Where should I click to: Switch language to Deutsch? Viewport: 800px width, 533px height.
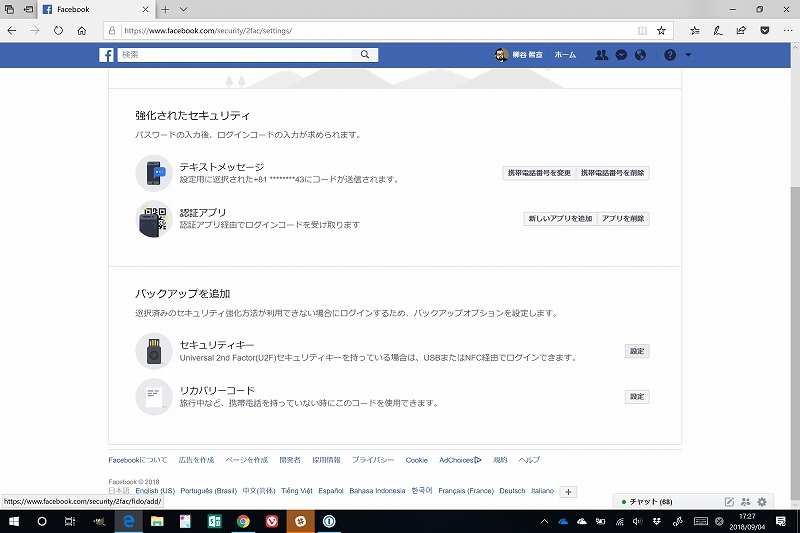[512, 491]
